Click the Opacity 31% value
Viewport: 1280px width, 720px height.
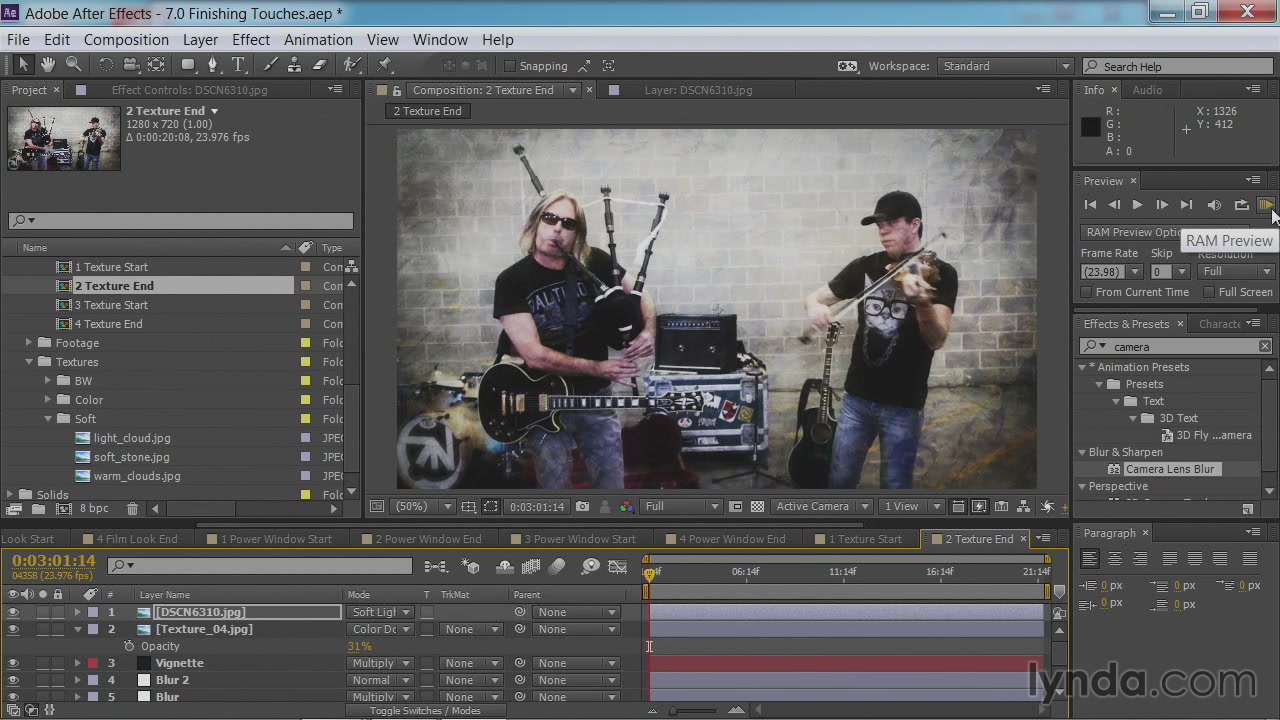(359, 646)
